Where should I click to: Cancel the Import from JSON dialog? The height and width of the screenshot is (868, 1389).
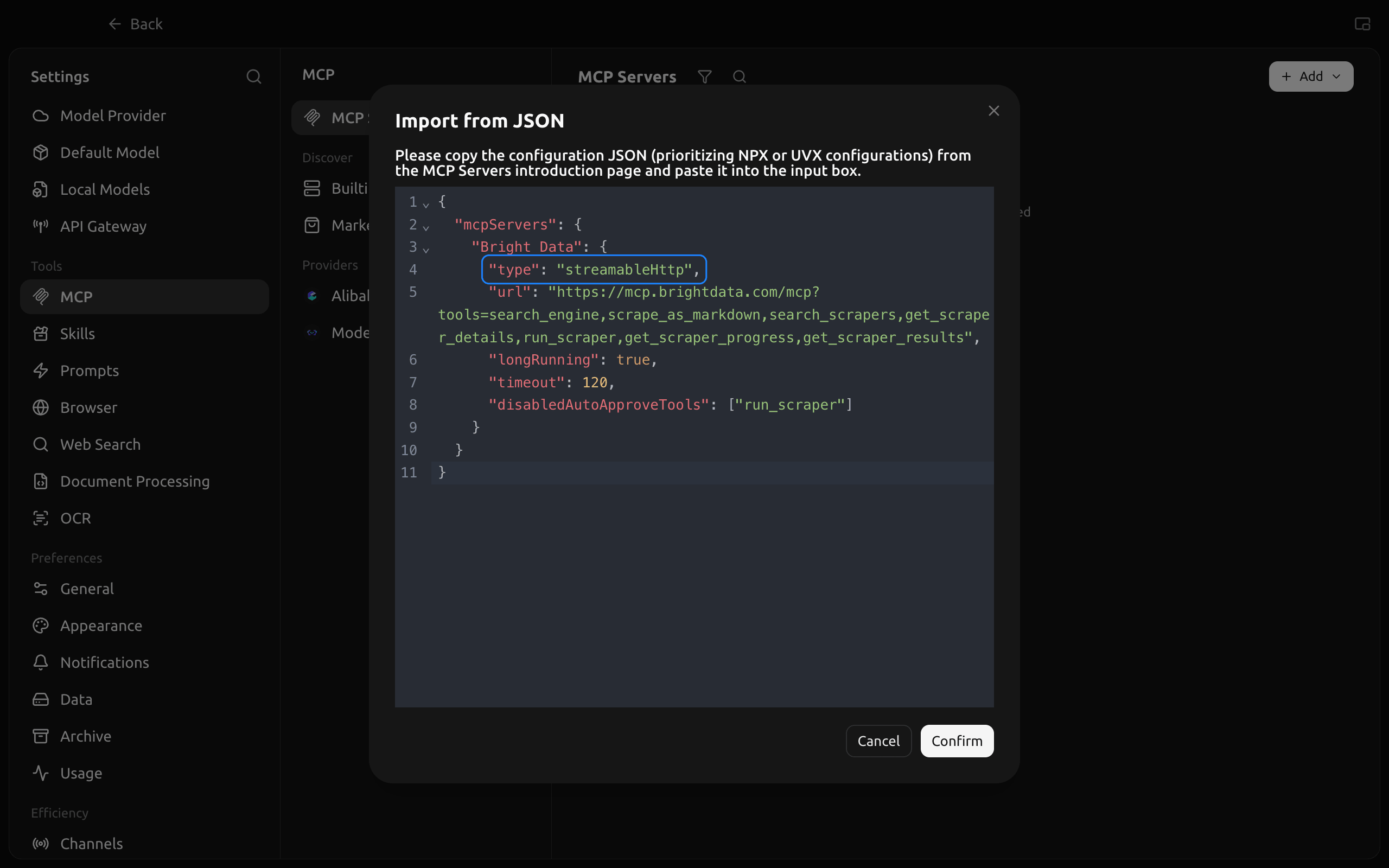pyautogui.click(x=878, y=741)
